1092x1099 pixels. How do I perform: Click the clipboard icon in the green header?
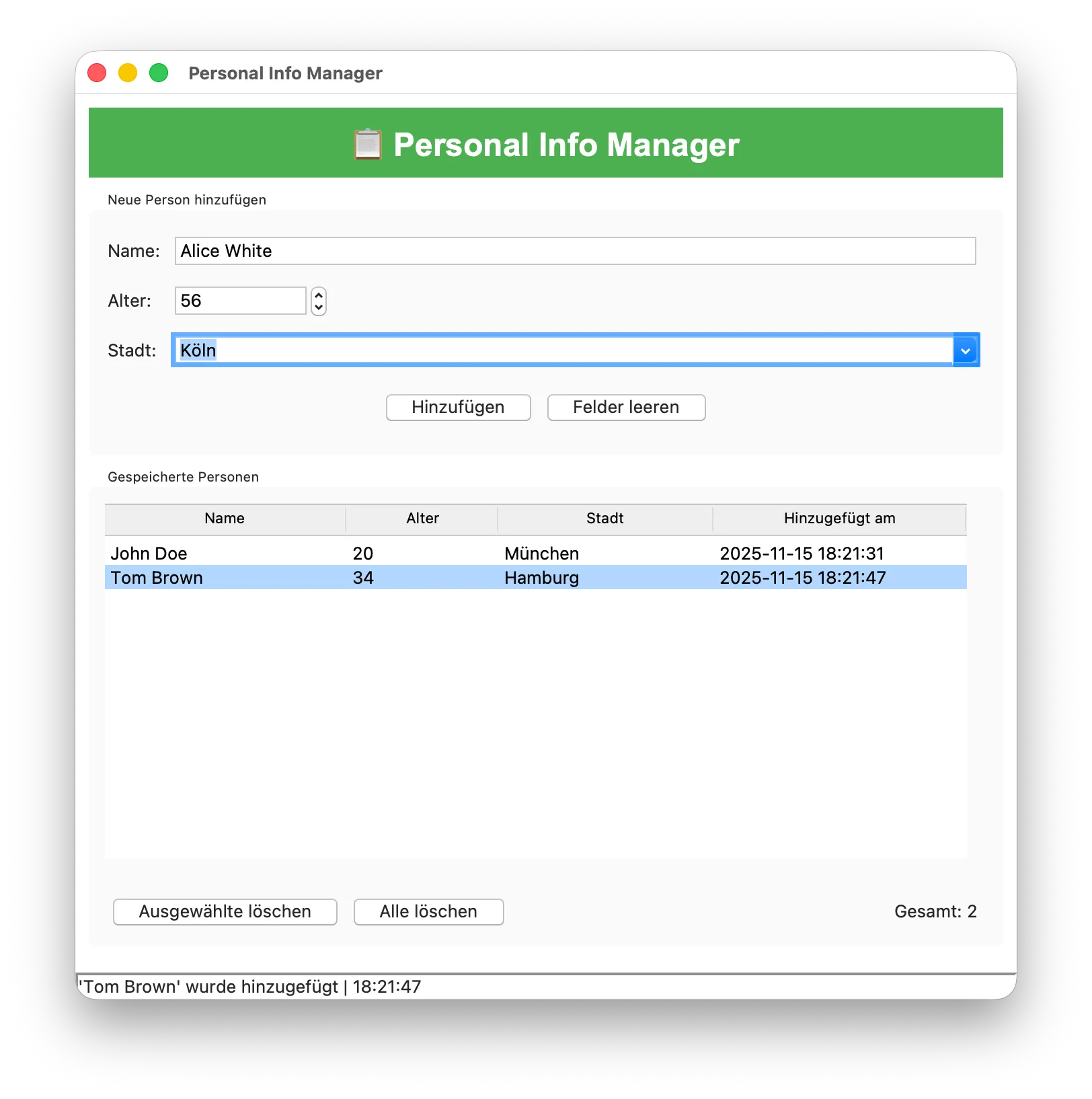366,143
